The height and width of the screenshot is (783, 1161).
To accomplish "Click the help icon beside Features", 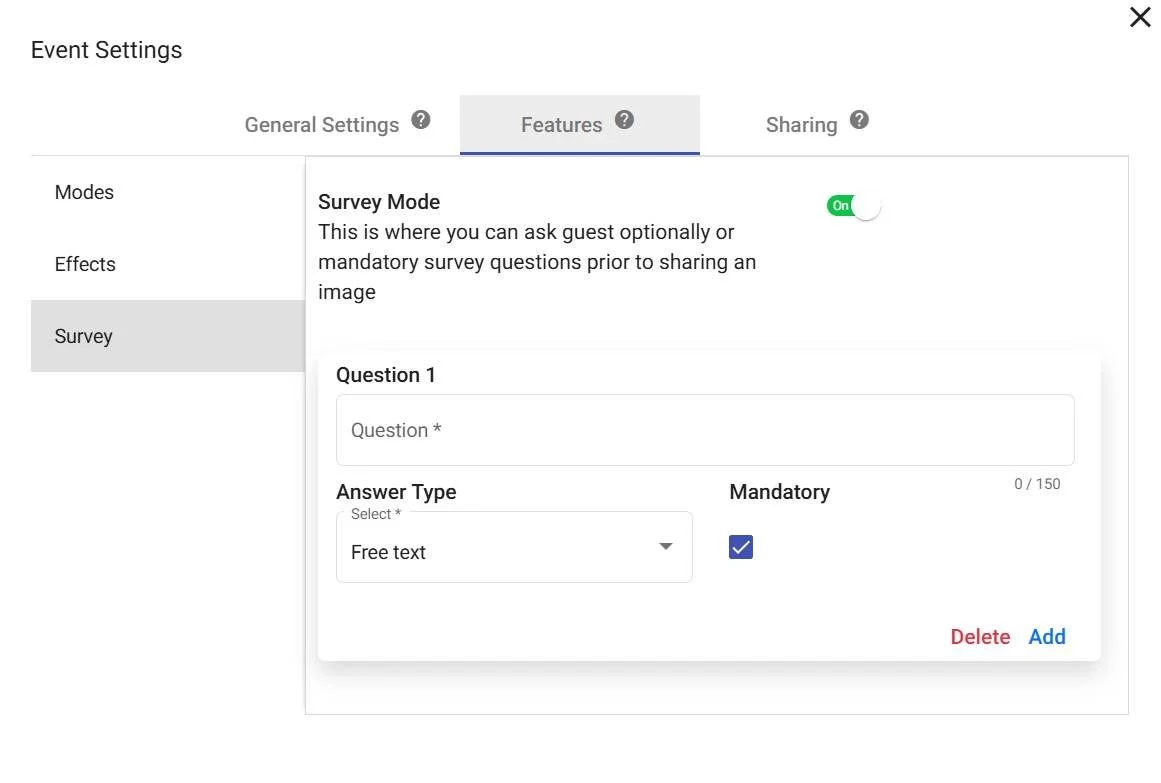I will point(624,120).
